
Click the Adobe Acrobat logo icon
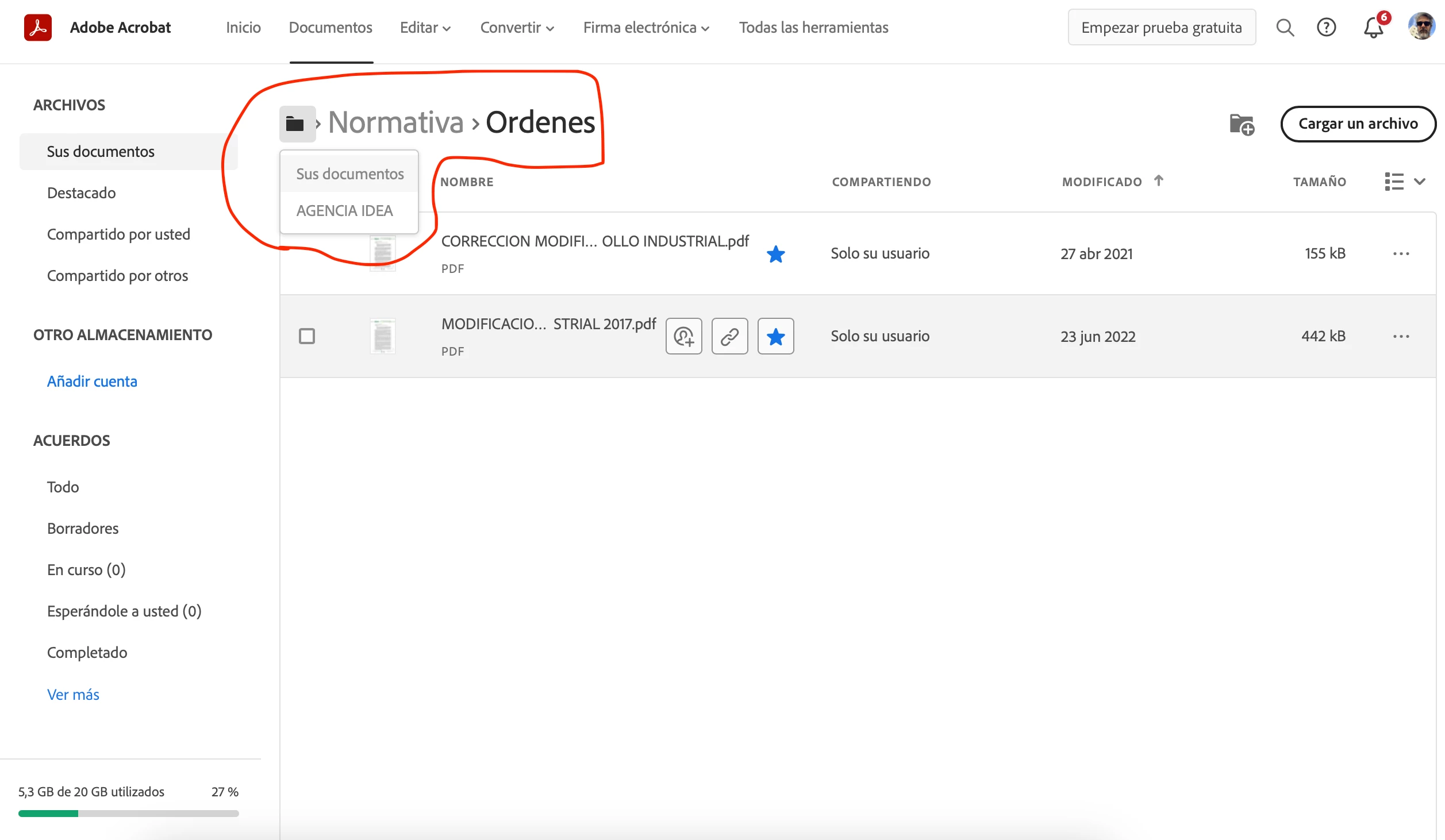coord(38,28)
